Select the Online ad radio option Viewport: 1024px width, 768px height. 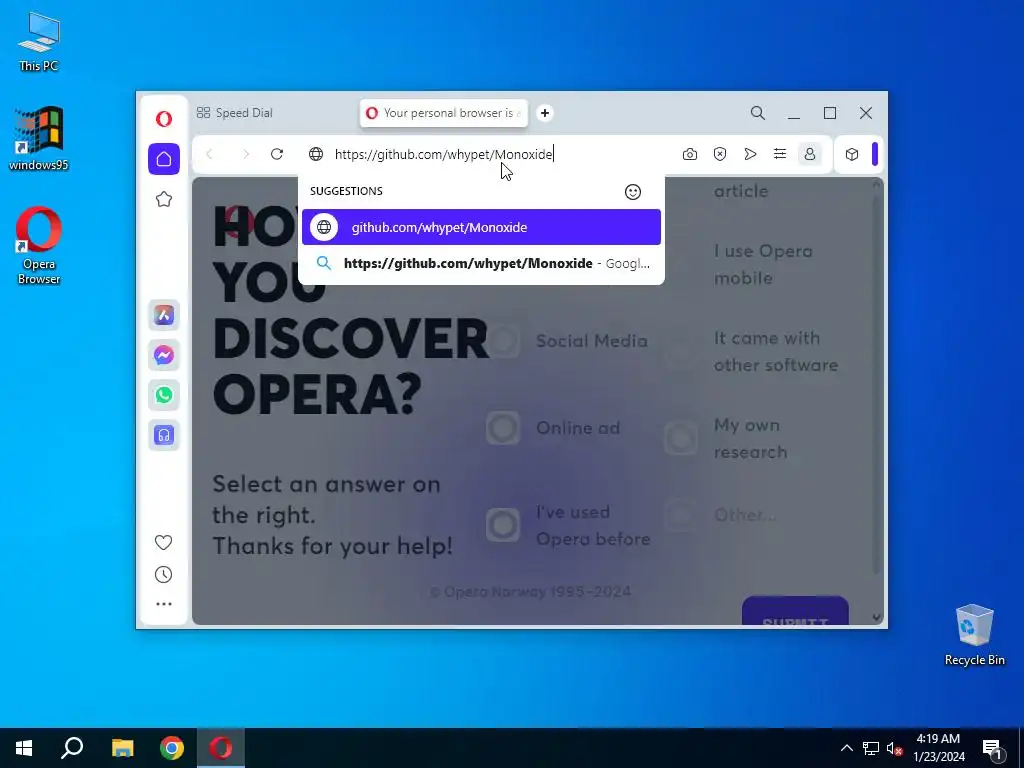[503, 428]
